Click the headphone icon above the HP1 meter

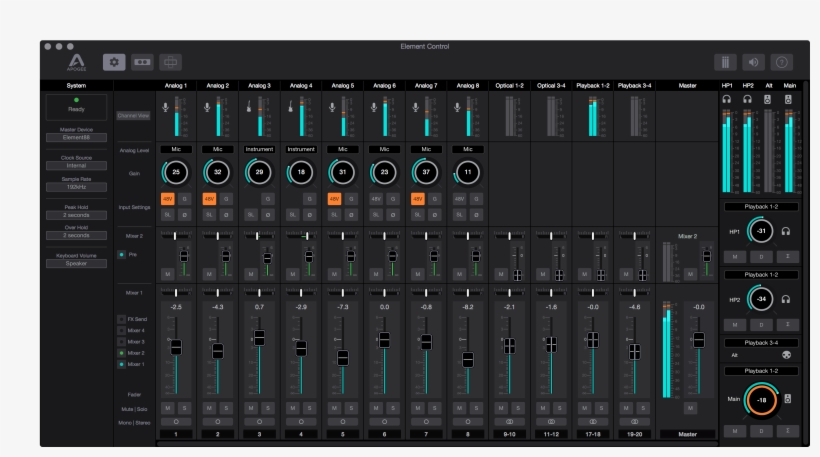pyautogui.click(x=726, y=99)
